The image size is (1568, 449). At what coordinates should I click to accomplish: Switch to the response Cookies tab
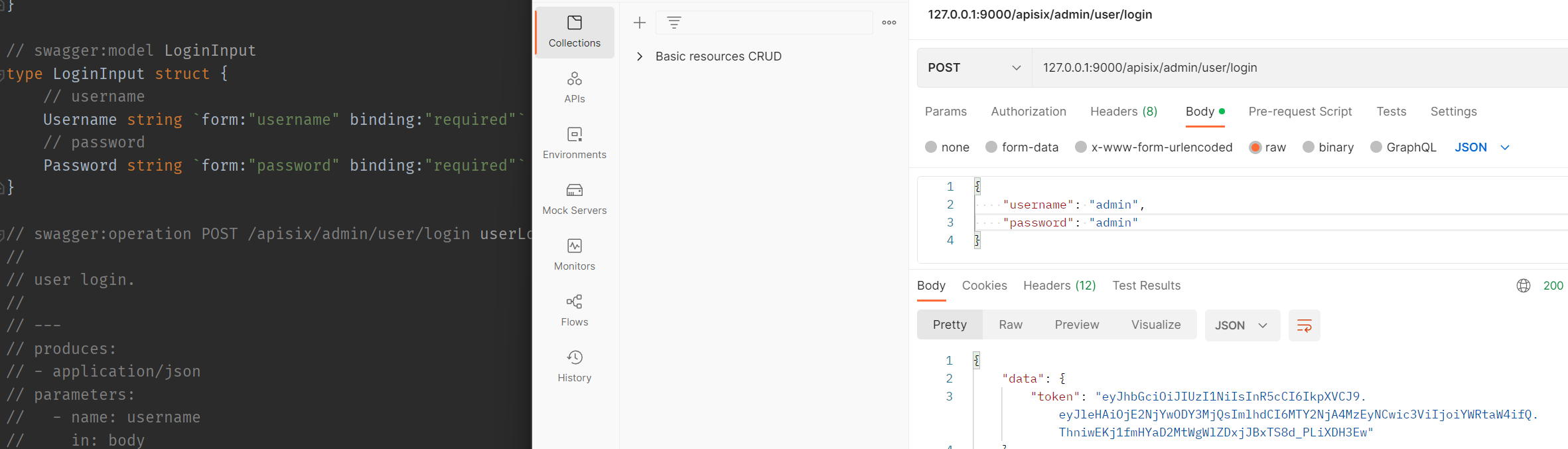tap(985, 286)
